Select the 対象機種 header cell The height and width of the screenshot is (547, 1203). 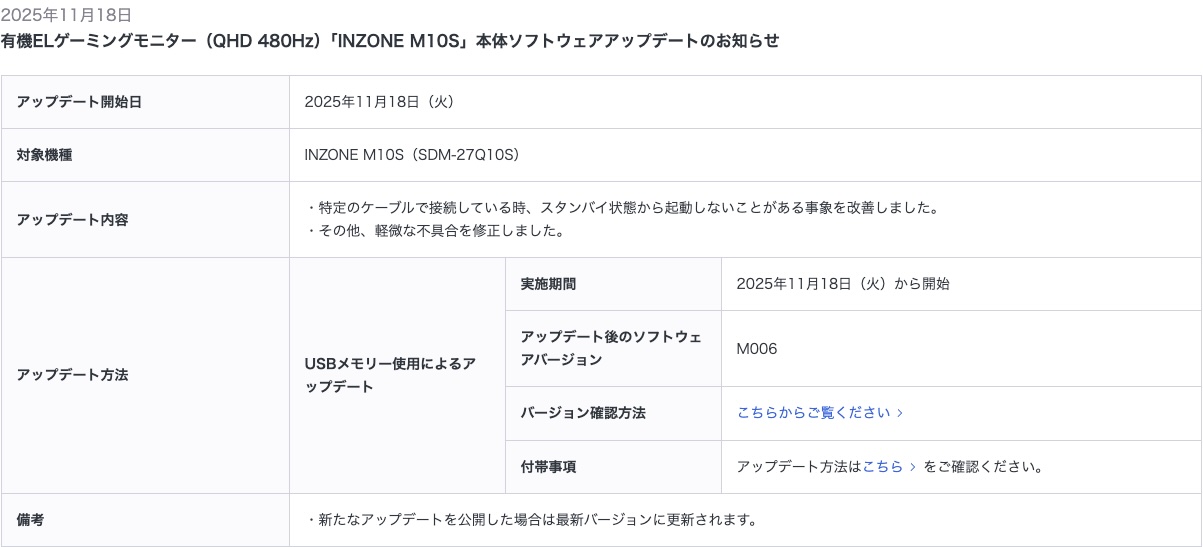point(45,155)
